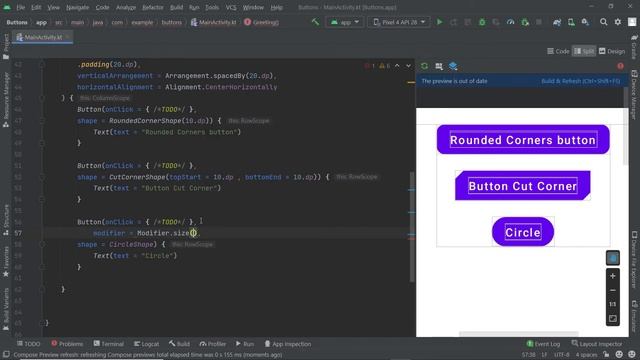Open the Profiler tool window

click(x=213, y=344)
